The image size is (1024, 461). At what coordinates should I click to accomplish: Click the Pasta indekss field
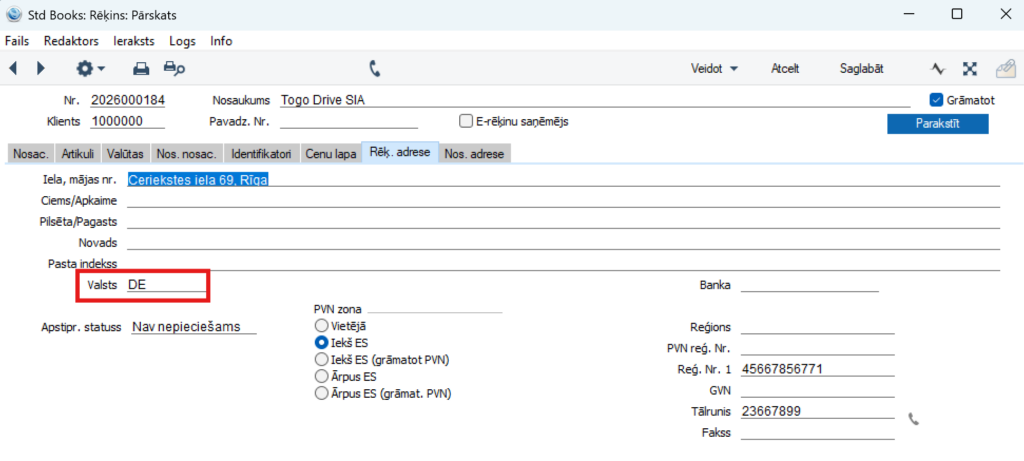564,263
